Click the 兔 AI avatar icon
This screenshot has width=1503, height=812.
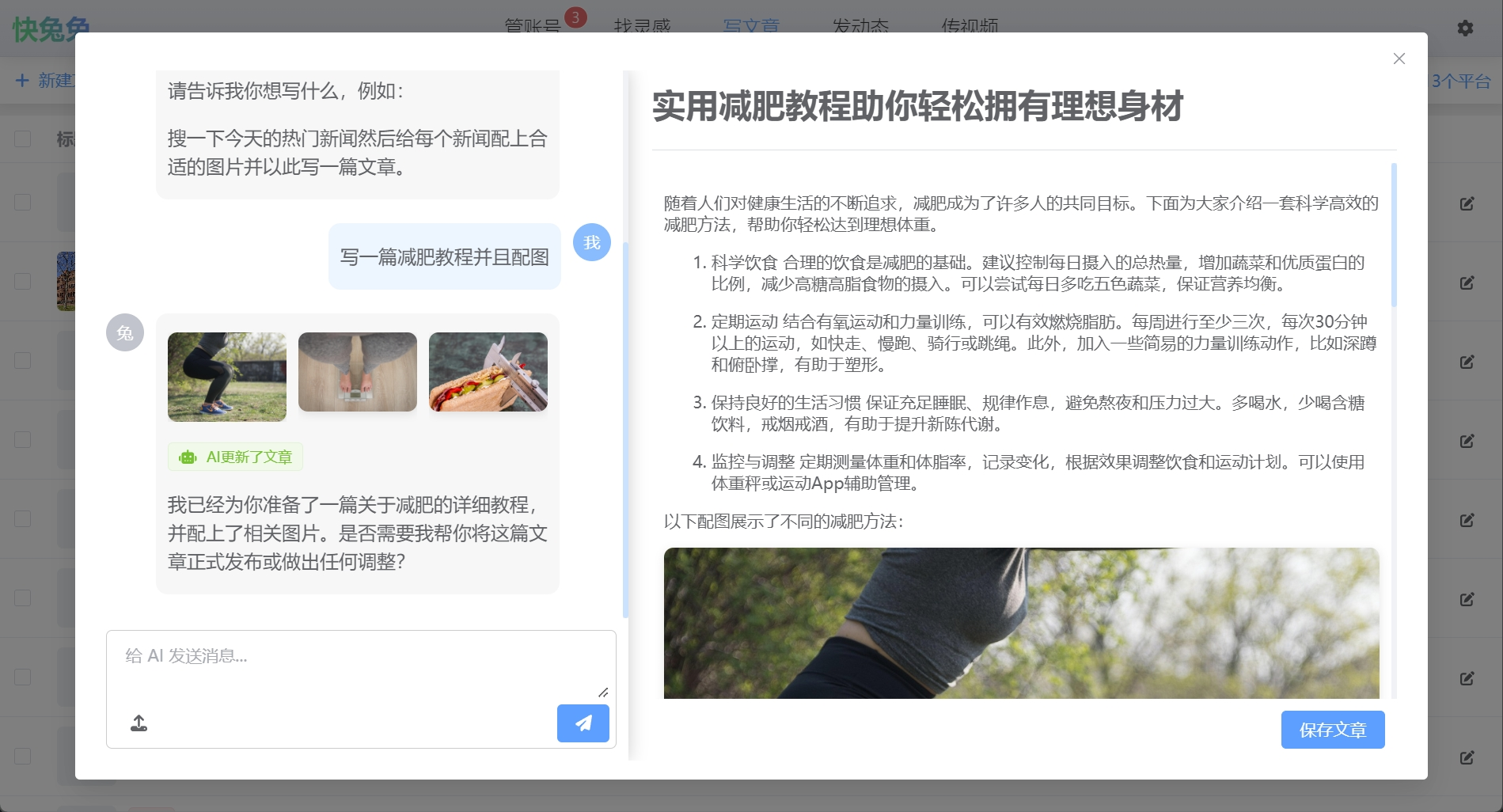click(x=125, y=332)
